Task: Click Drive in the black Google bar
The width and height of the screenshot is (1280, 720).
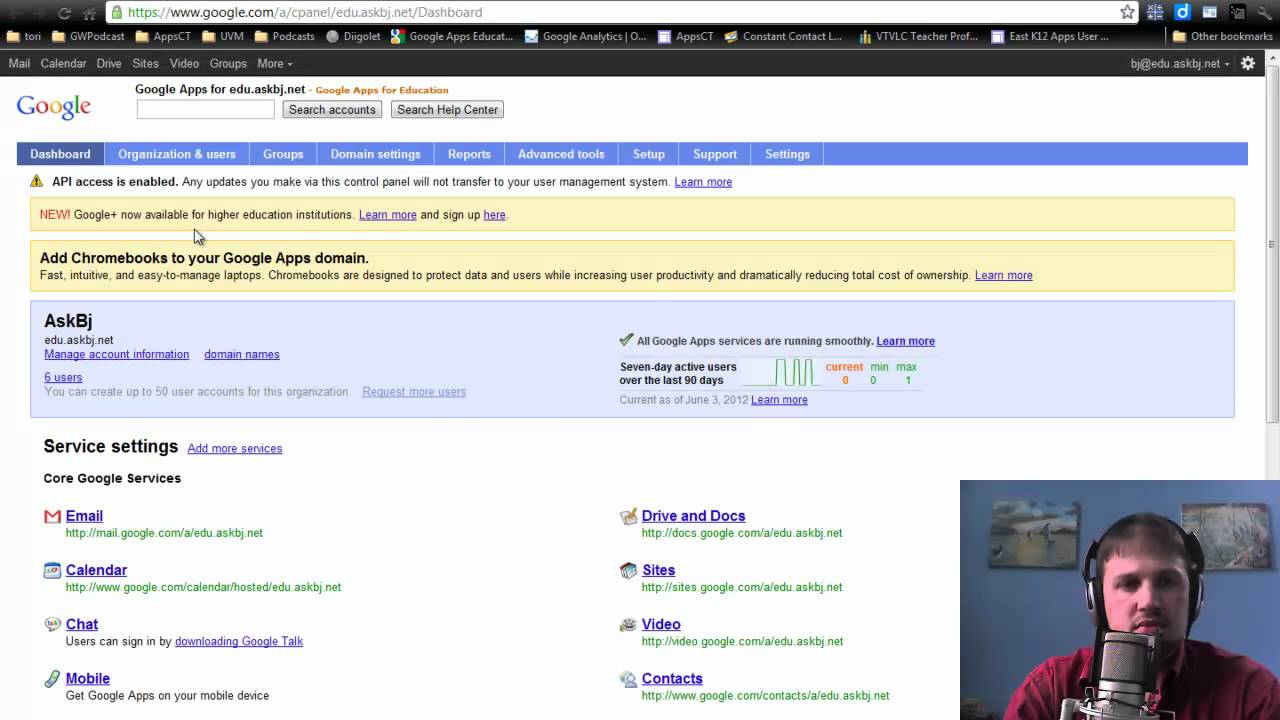Action: (109, 63)
